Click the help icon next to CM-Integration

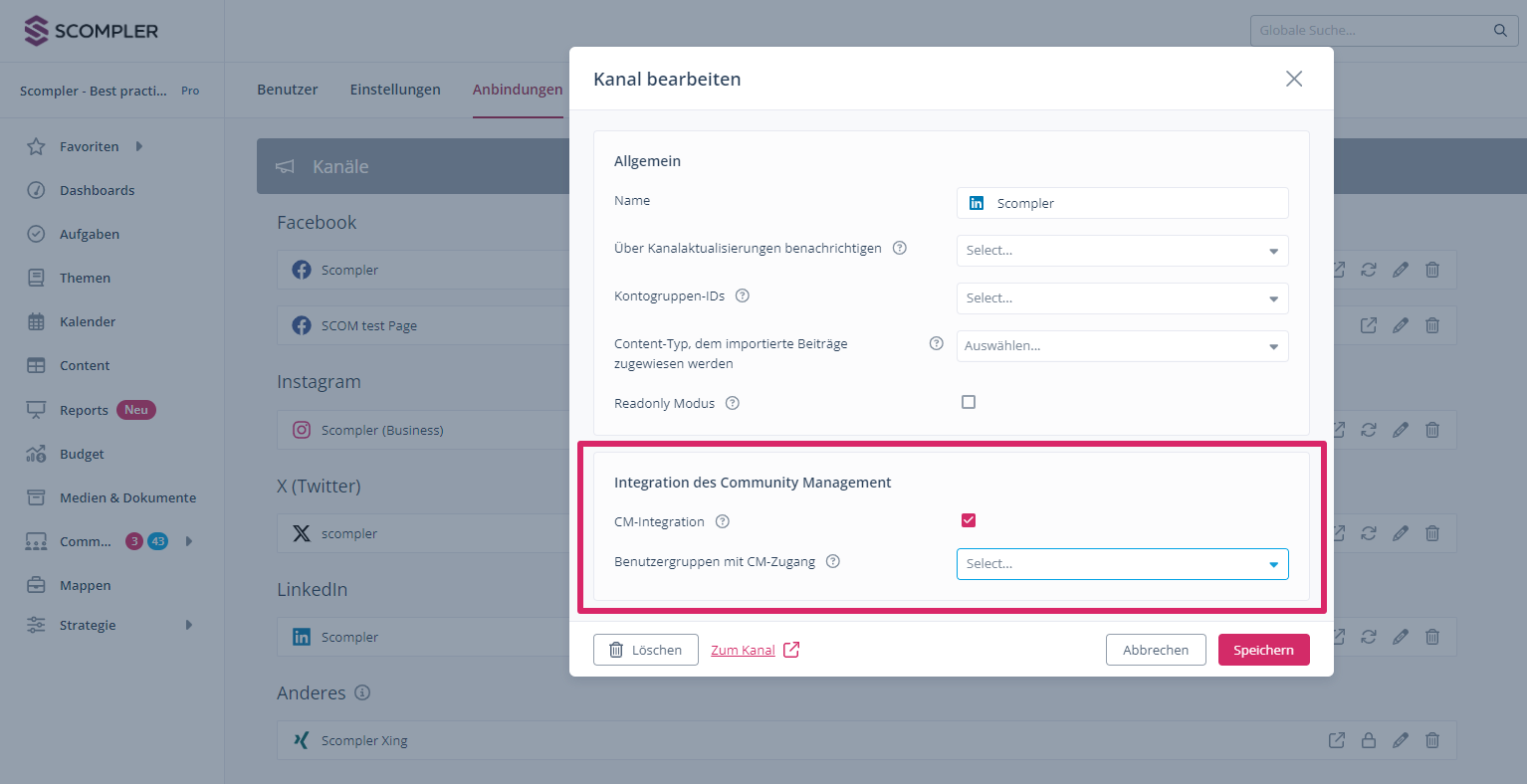(x=723, y=522)
